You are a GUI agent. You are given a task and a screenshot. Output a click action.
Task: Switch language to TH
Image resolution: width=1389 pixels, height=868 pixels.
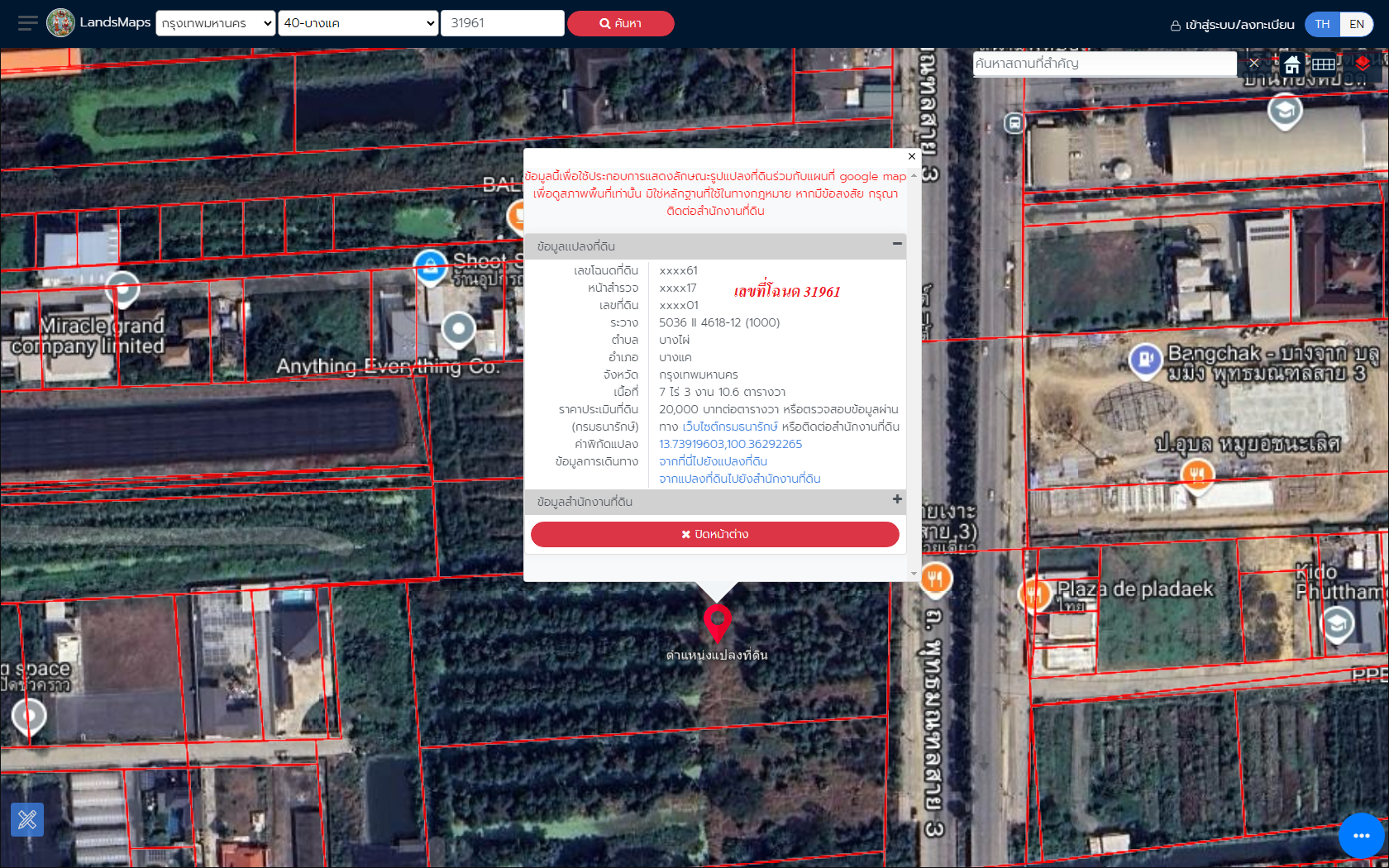click(1322, 24)
